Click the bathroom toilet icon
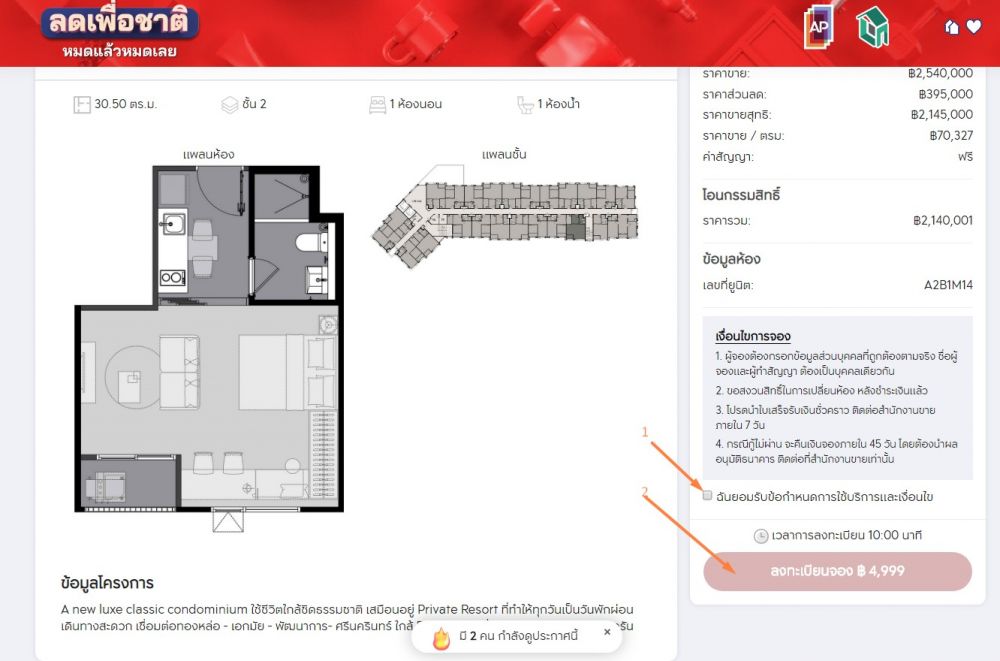This screenshot has height=661, width=1000. point(525,104)
